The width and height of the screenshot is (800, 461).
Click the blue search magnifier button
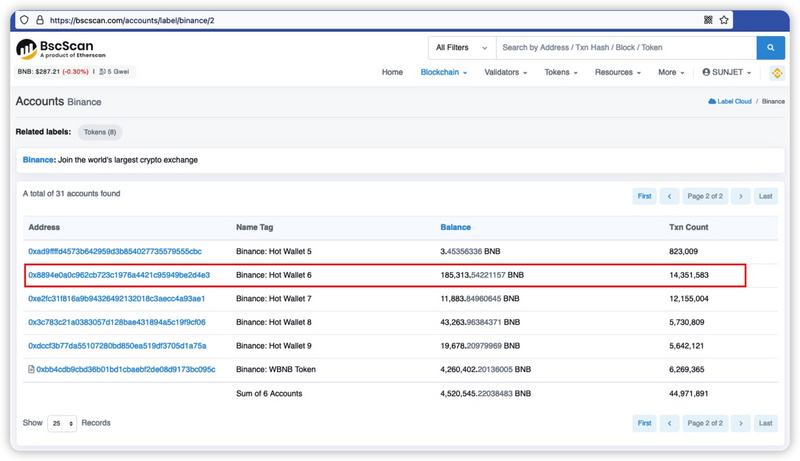pos(770,47)
